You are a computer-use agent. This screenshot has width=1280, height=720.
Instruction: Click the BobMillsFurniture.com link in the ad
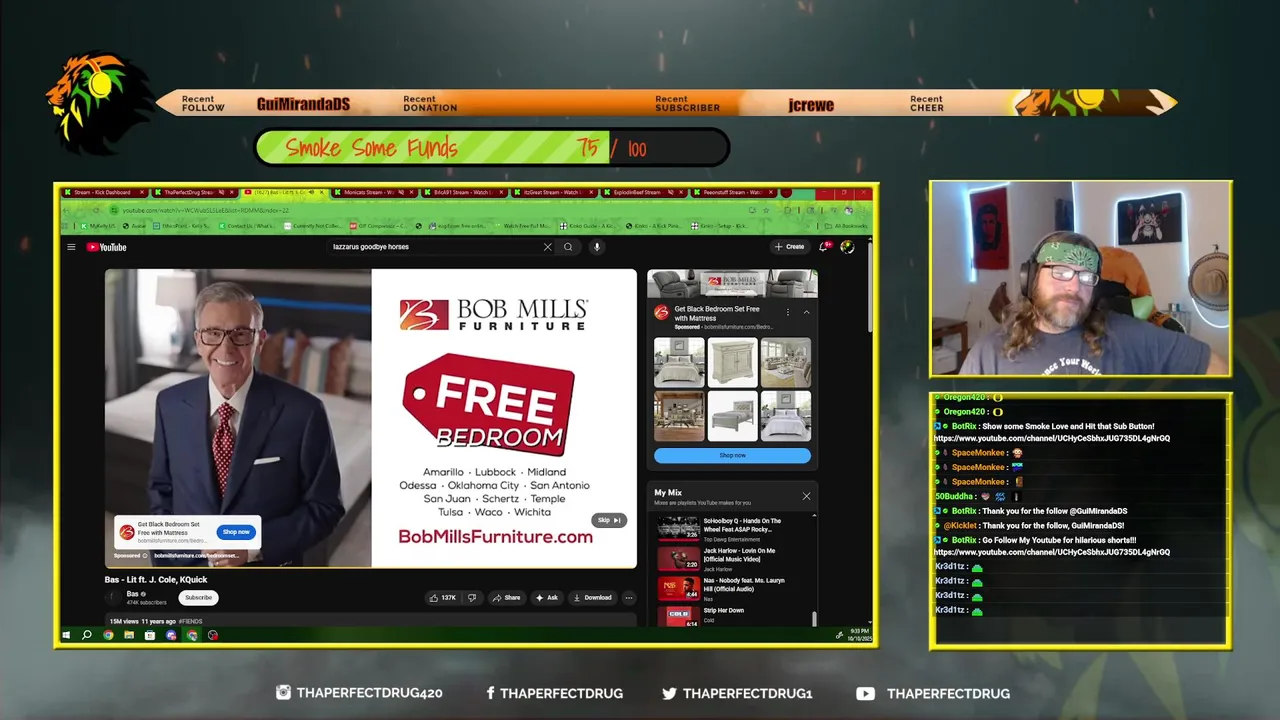point(496,537)
